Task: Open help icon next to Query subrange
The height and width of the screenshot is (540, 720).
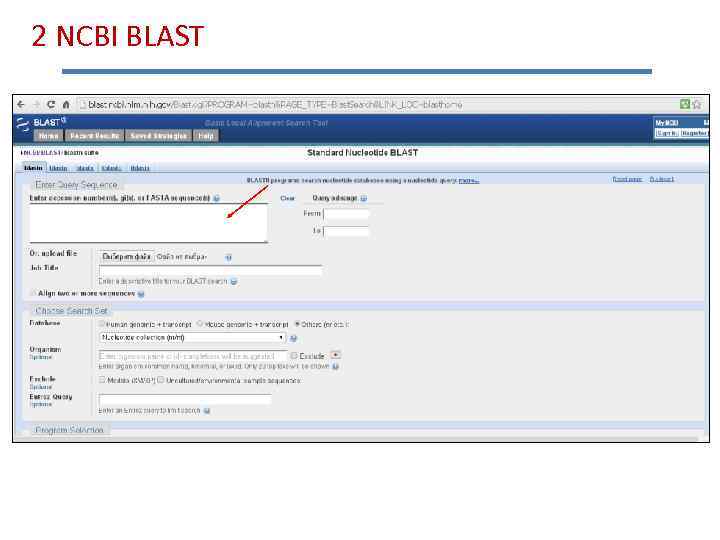Action: click(x=364, y=198)
